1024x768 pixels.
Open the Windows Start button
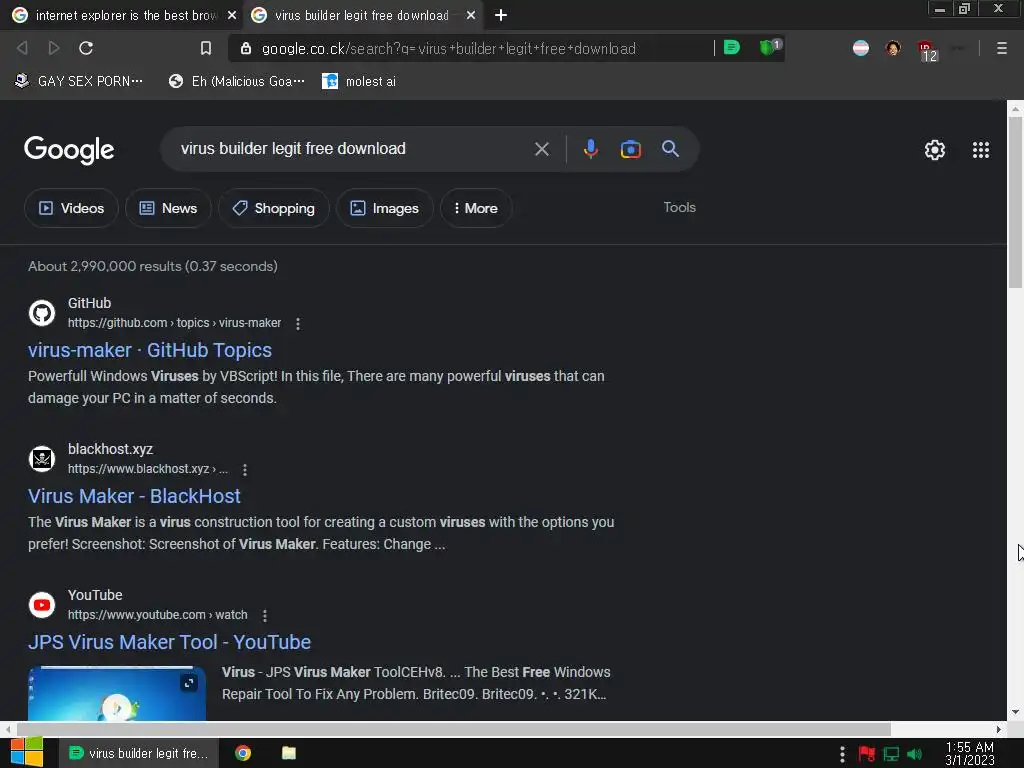click(x=26, y=753)
